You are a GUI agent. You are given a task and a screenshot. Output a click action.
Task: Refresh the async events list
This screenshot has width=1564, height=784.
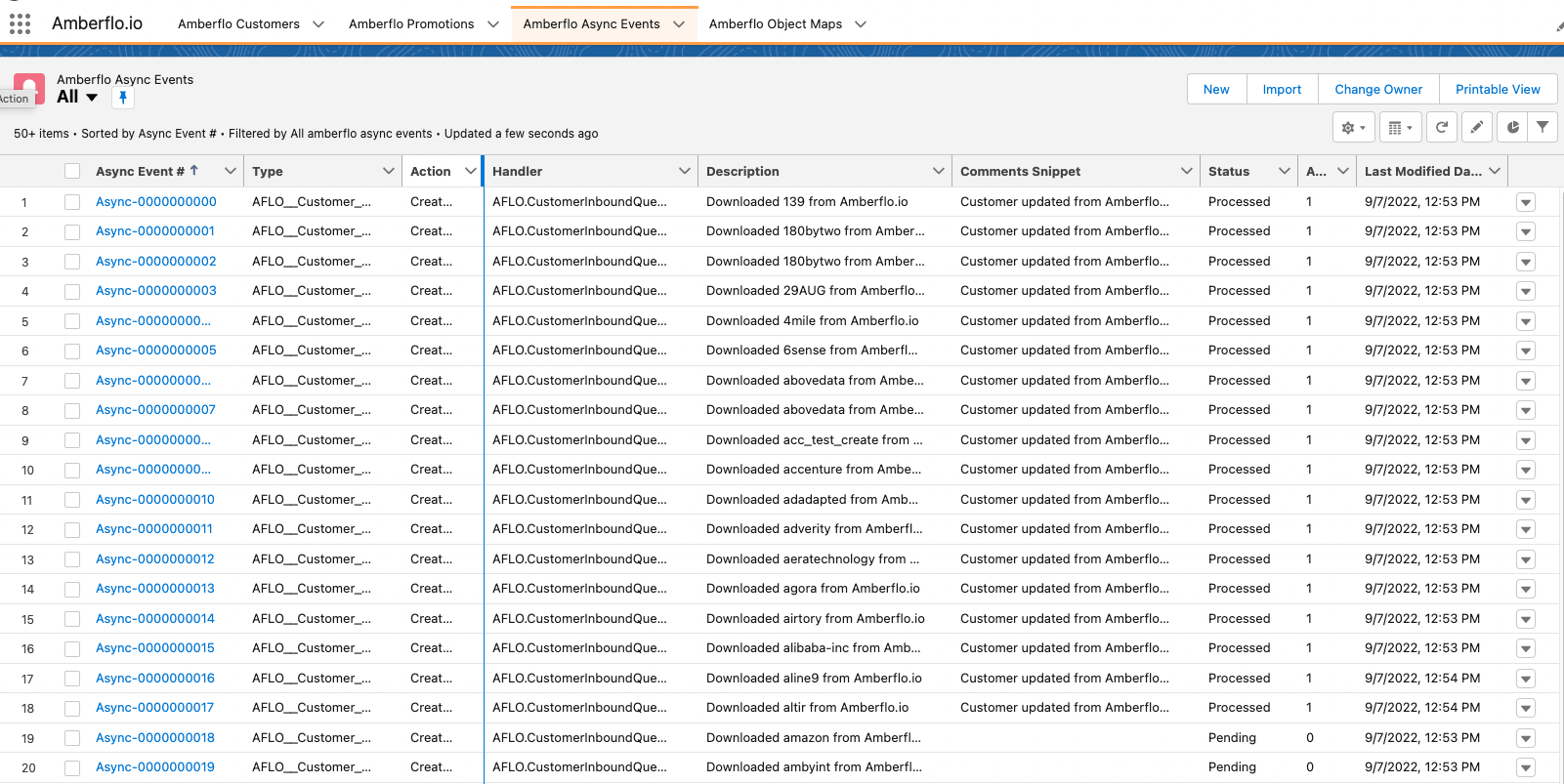pyautogui.click(x=1442, y=127)
